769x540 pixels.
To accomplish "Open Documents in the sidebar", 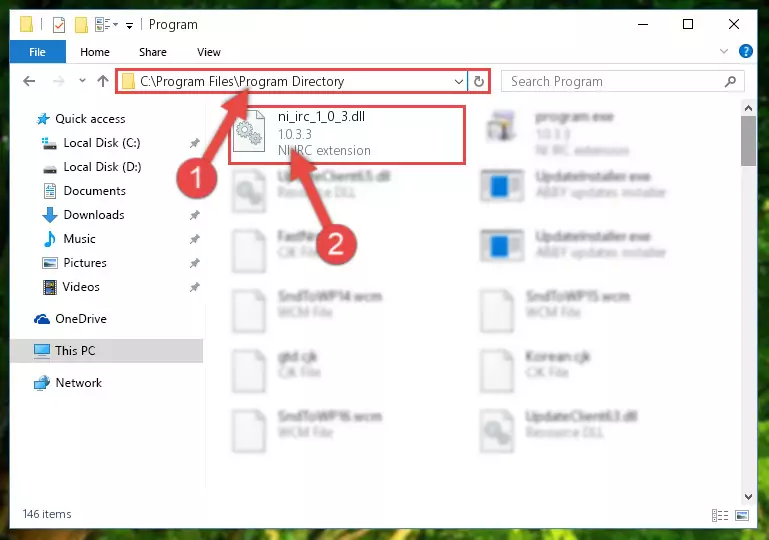I will click(94, 191).
